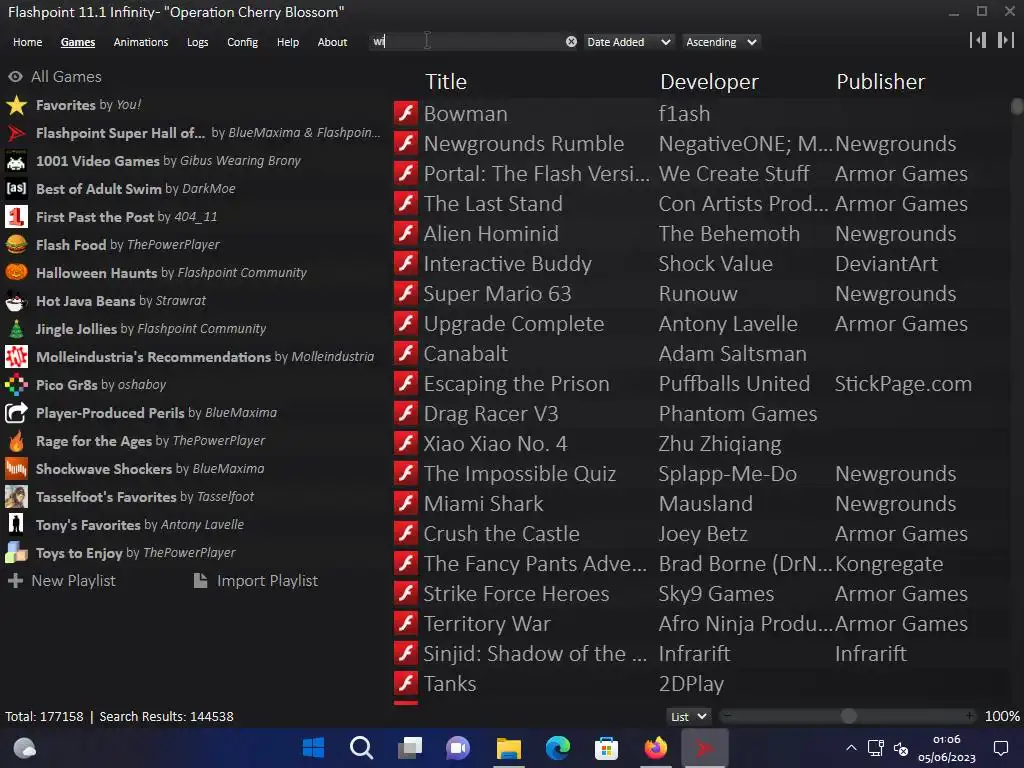
Task: Click the Import Playlist button
Action: (256, 581)
